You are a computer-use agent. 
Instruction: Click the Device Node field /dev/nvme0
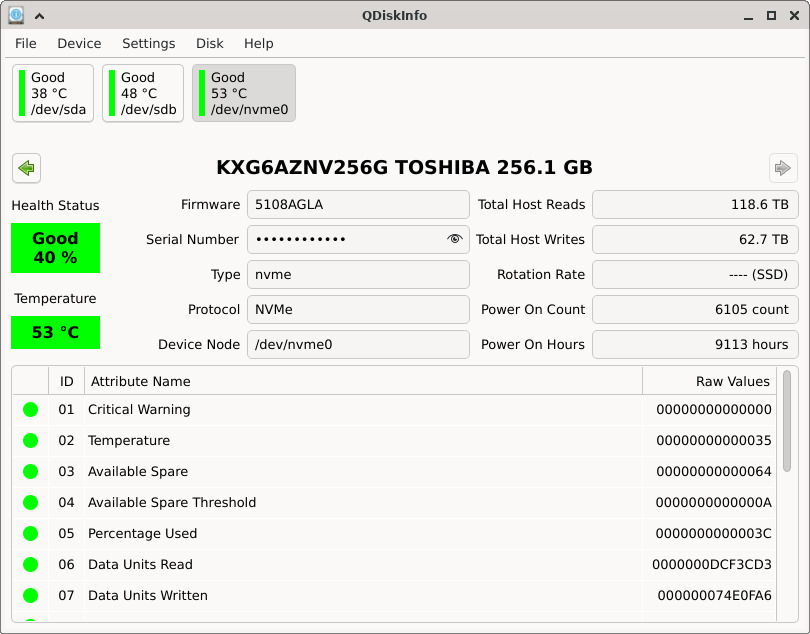pyautogui.click(x=358, y=345)
